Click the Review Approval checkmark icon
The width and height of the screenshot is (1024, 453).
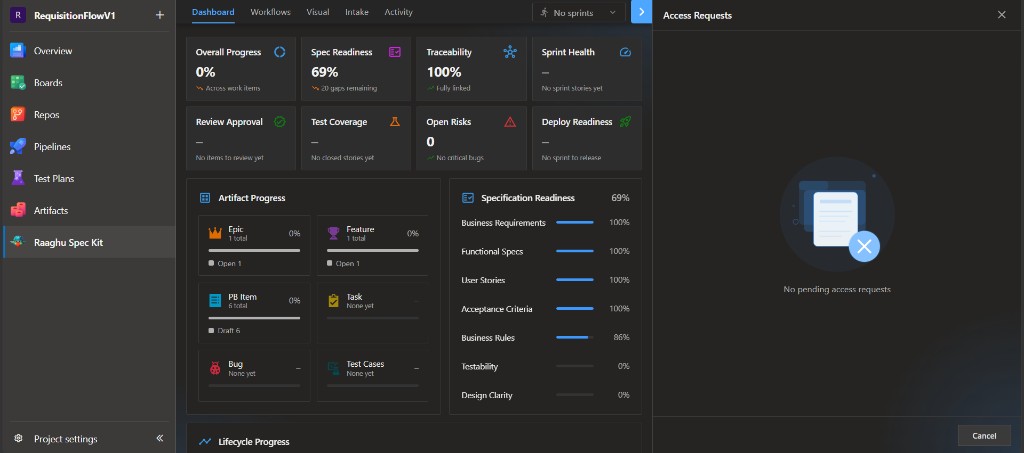[x=280, y=122]
